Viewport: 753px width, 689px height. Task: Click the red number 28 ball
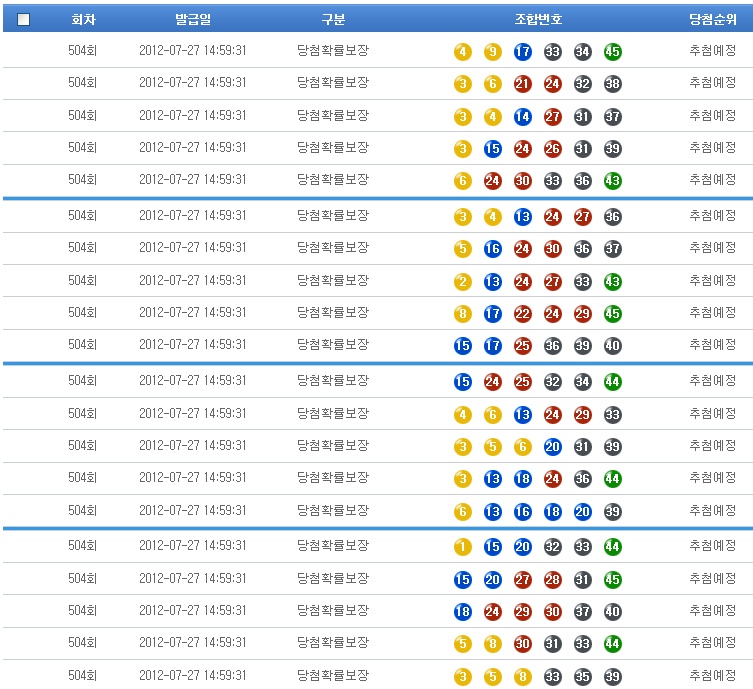tap(552, 579)
